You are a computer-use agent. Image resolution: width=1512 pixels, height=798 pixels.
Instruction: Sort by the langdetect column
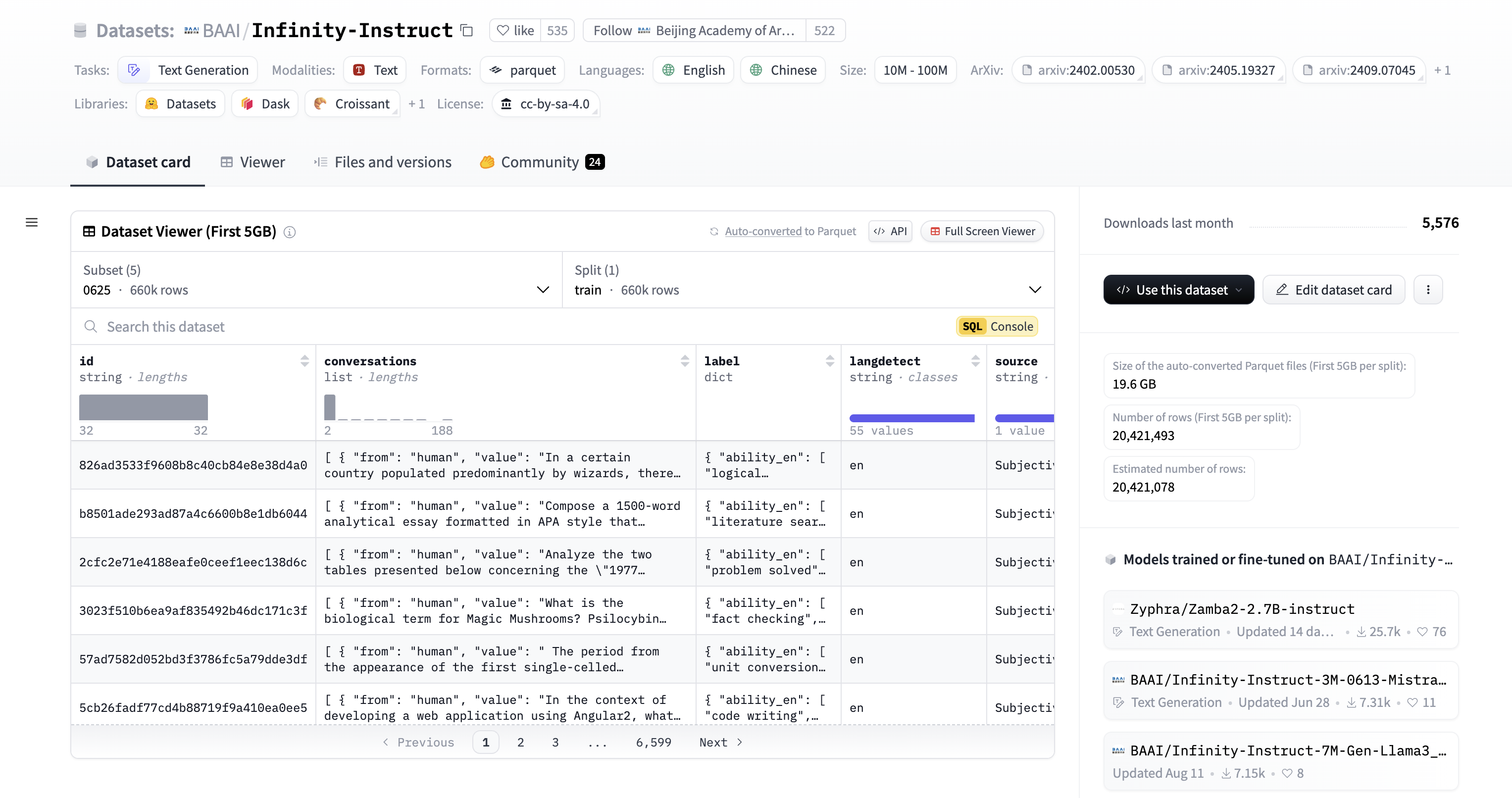coord(975,361)
